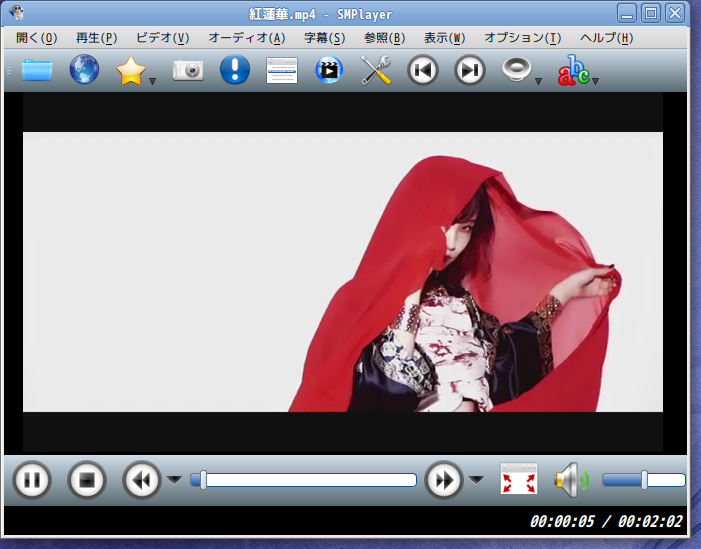
Task: Close the SMPlayer window
Action: [x=675, y=13]
